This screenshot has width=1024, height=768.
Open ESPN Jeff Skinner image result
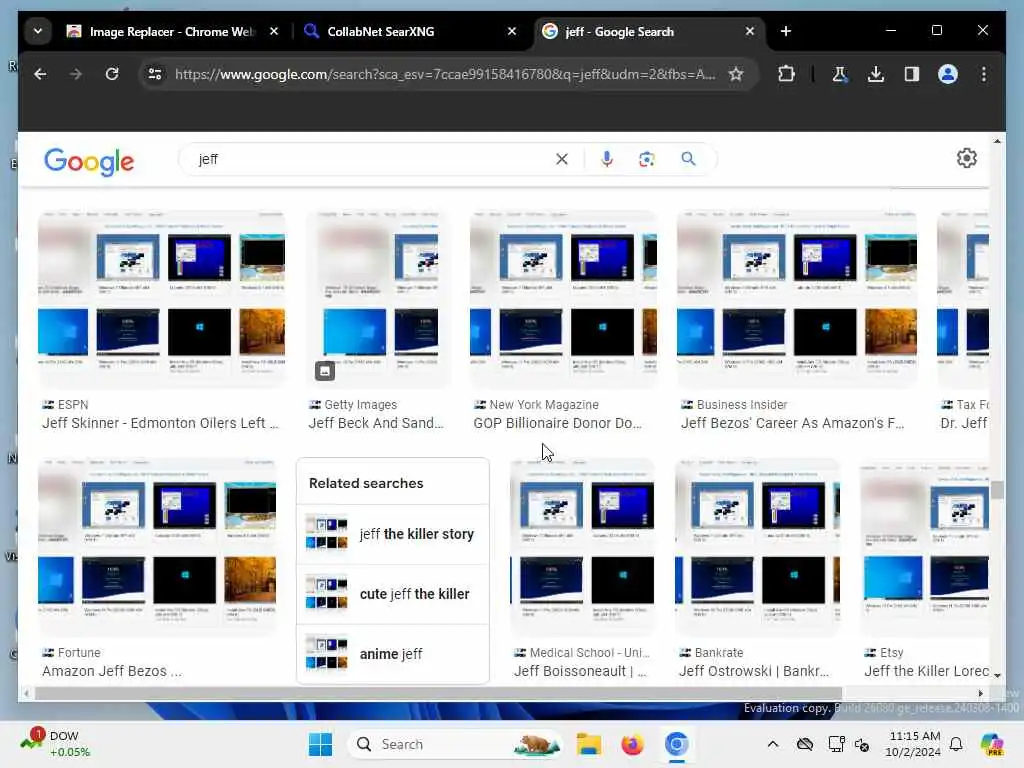click(x=161, y=299)
